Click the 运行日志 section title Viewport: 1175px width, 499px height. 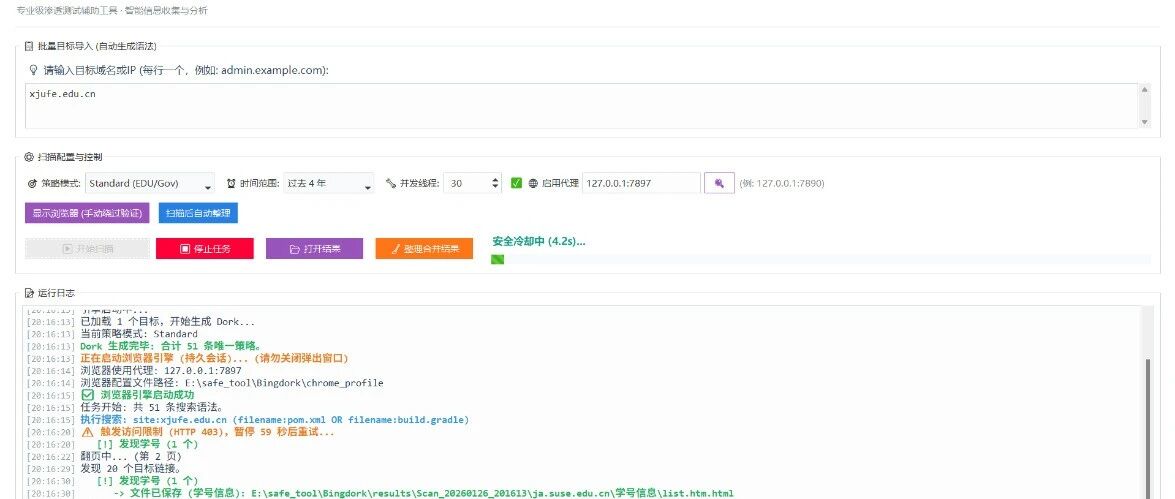click(56, 293)
